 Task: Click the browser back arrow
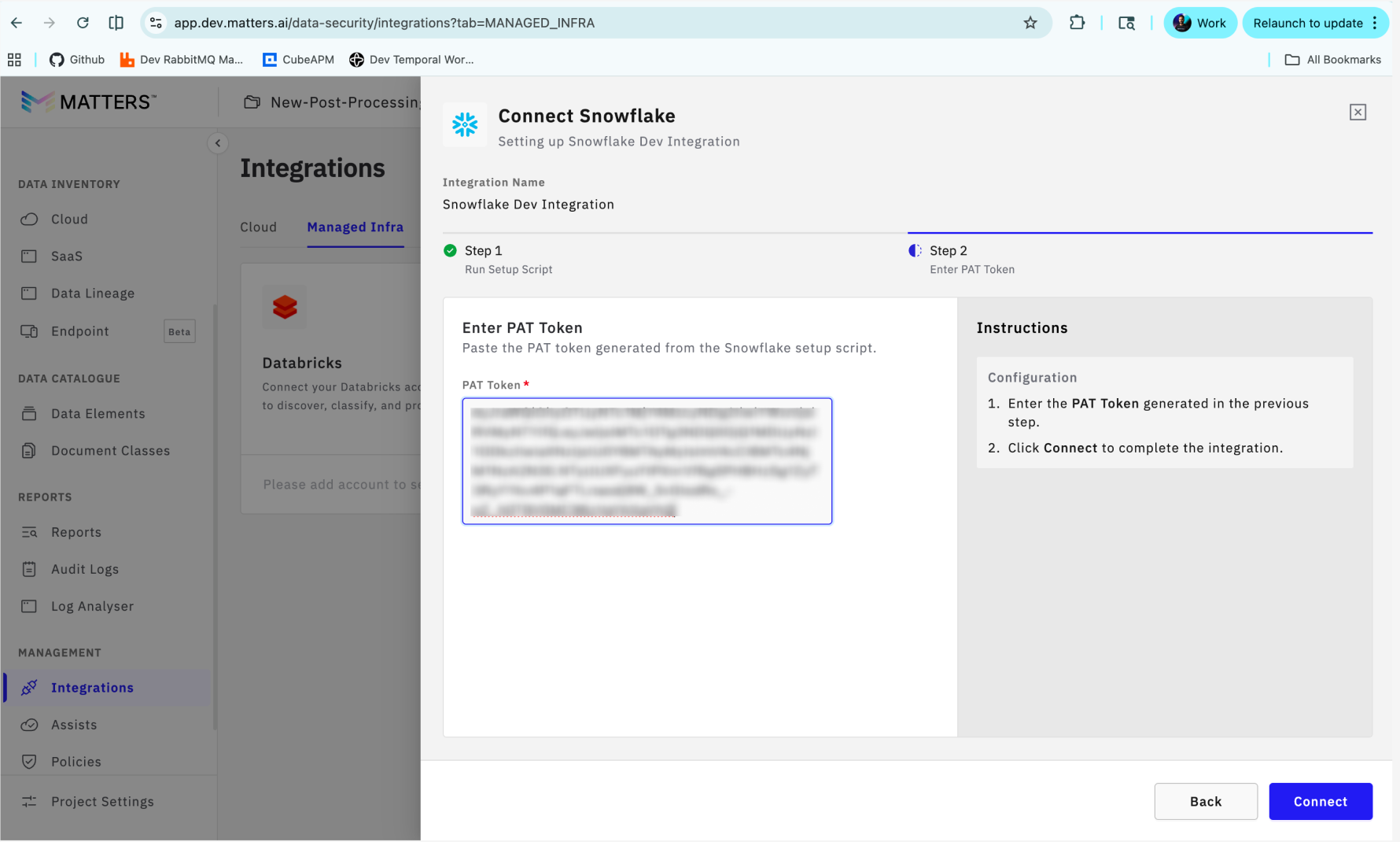tap(17, 23)
